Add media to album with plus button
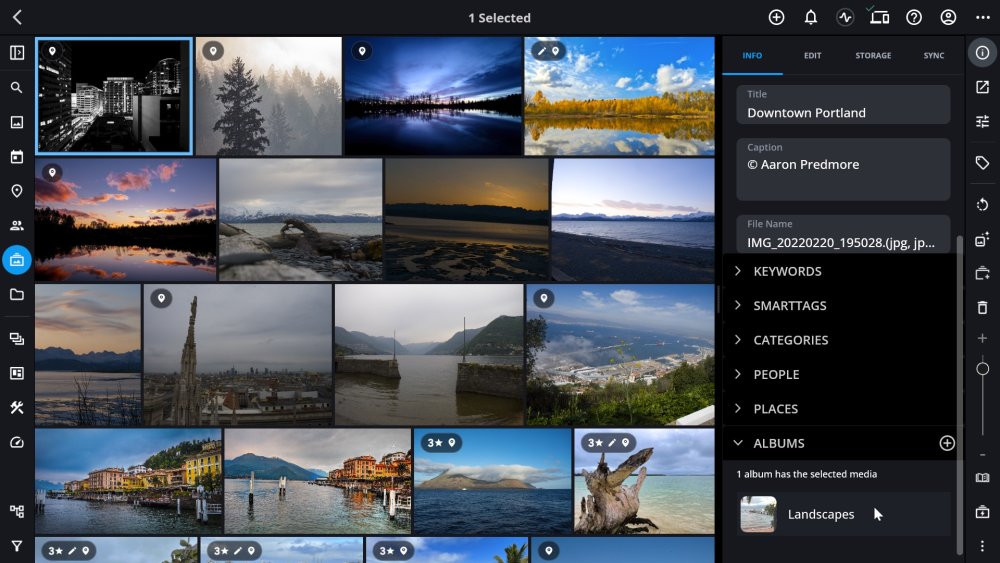Viewport: 1000px width, 563px height. pos(947,442)
